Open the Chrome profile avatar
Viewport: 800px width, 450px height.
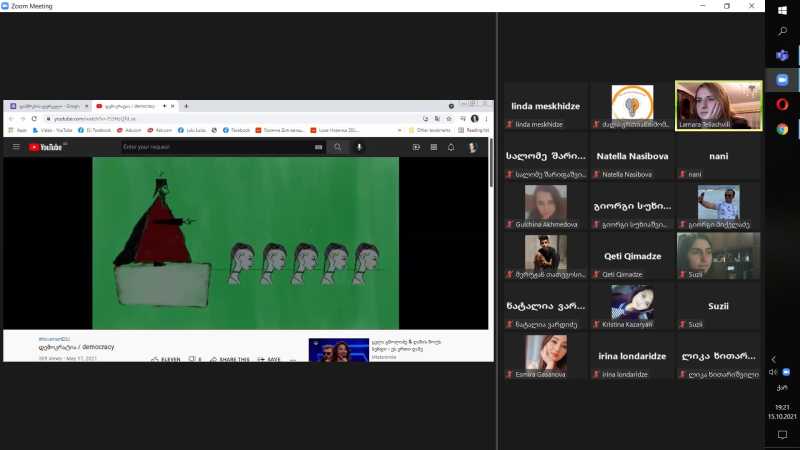pyautogui.click(x=475, y=118)
